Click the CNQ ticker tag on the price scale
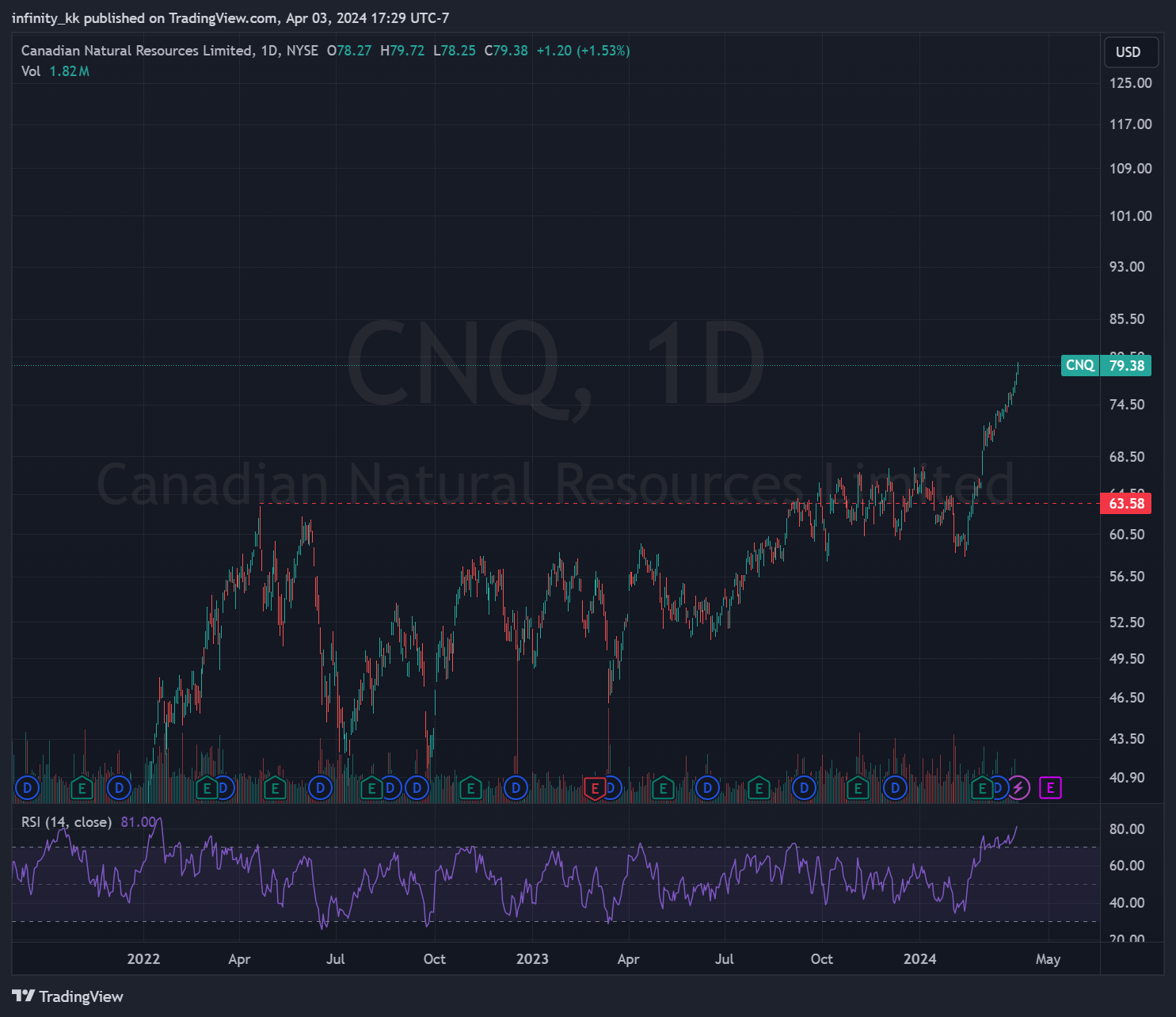This screenshot has width=1176, height=1017. 1080,365
